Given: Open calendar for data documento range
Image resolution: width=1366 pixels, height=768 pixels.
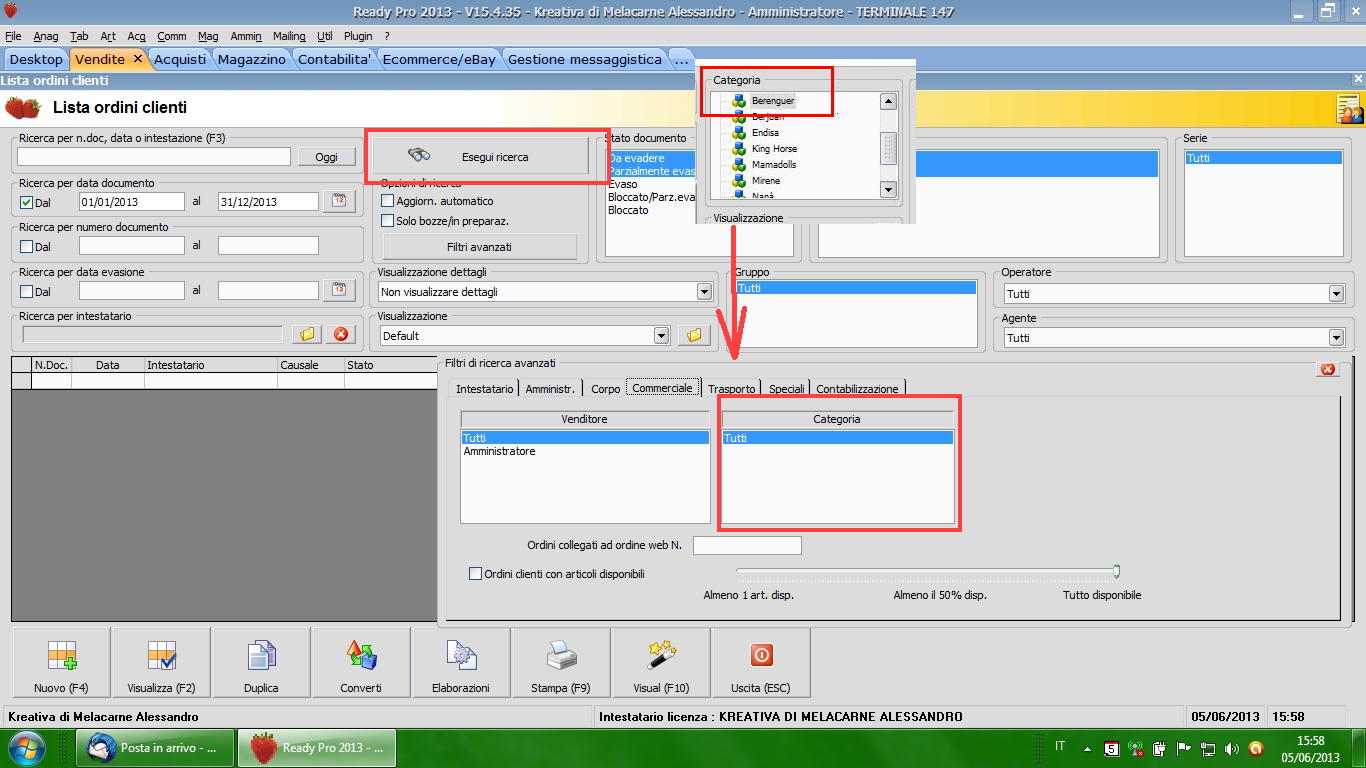Looking at the screenshot, I should pyautogui.click(x=339, y=201).
